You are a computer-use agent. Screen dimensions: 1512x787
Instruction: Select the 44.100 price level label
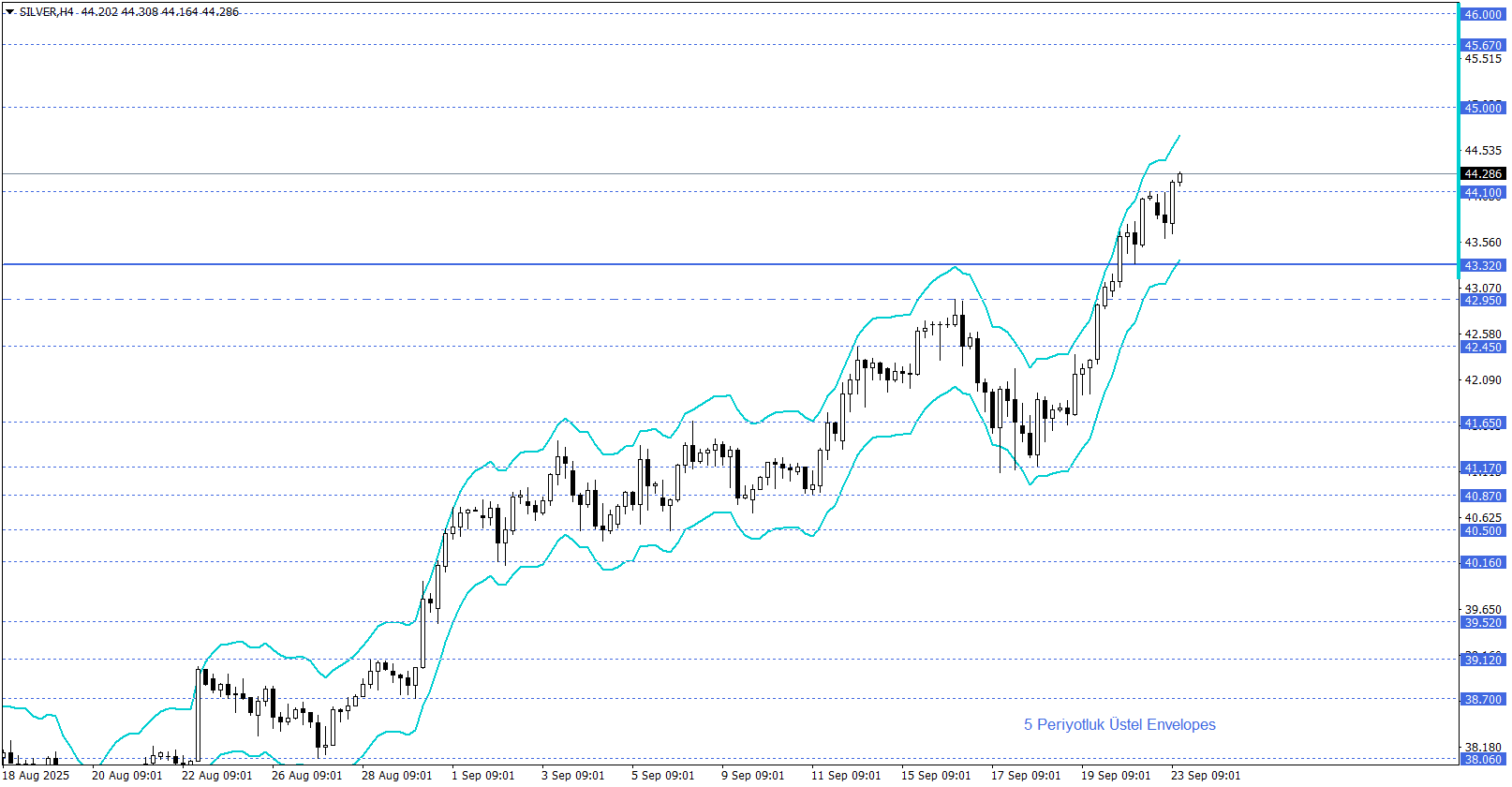(x=1483, y=192)
